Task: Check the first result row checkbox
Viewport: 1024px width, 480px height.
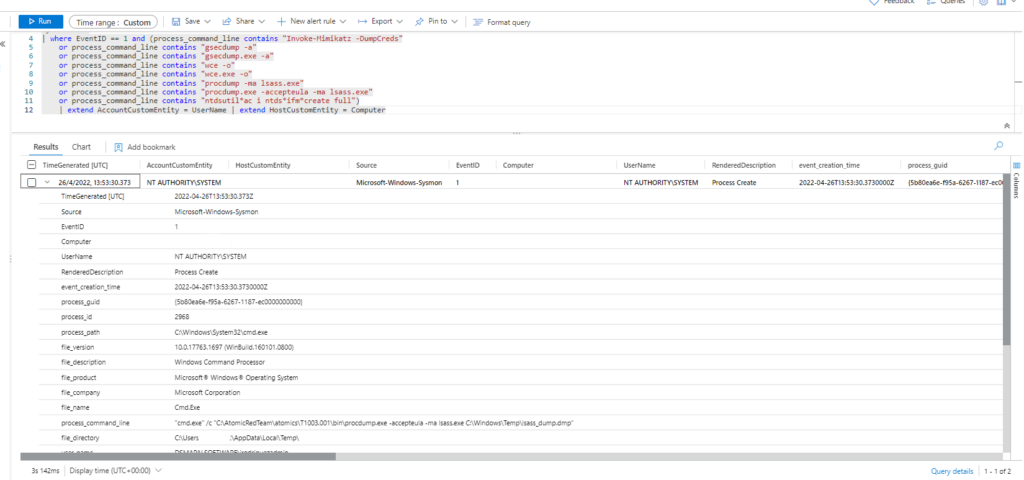Action: click(32, 183)
